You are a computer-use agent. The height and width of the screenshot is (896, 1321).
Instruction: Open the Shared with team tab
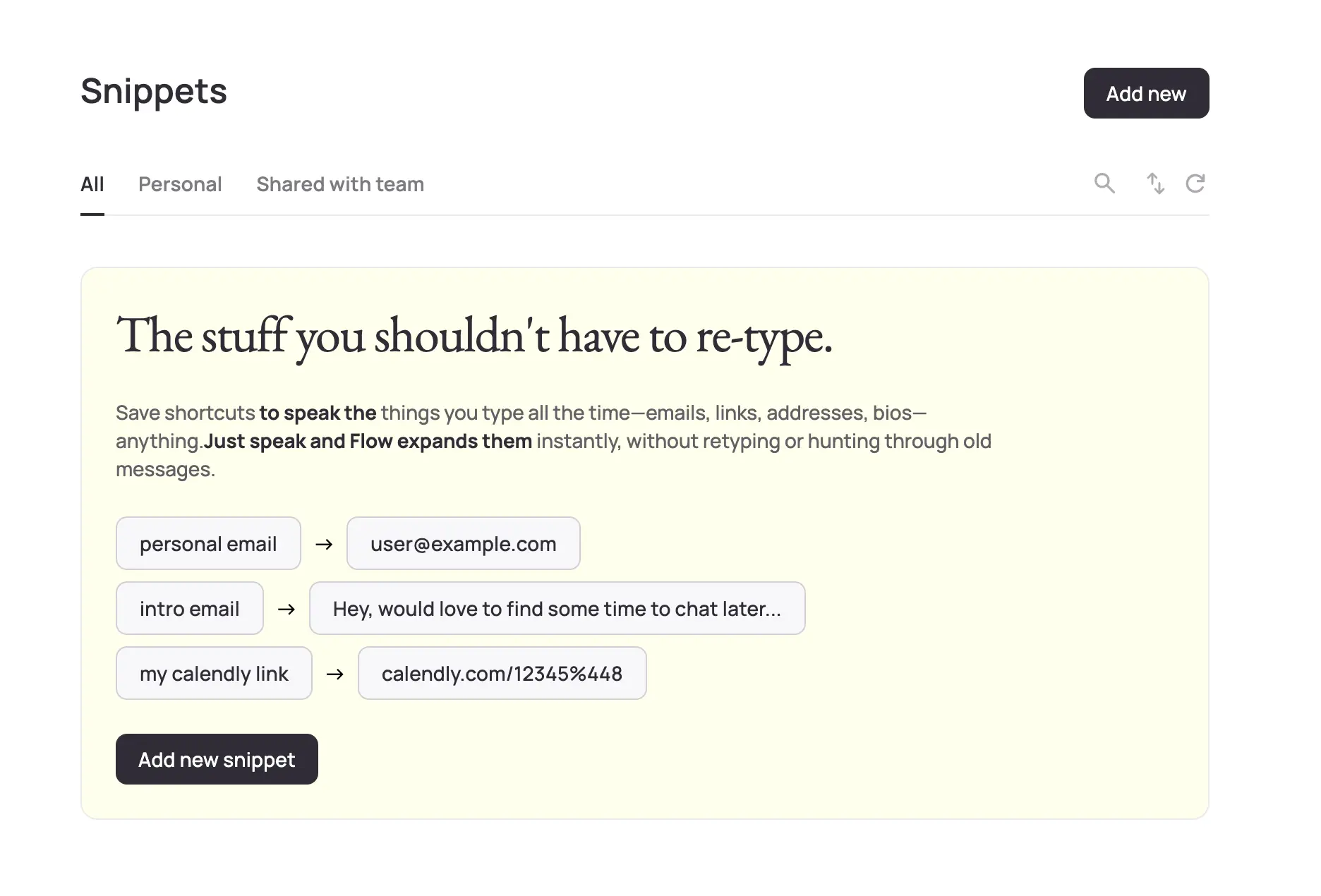click(x=340, y=184)
